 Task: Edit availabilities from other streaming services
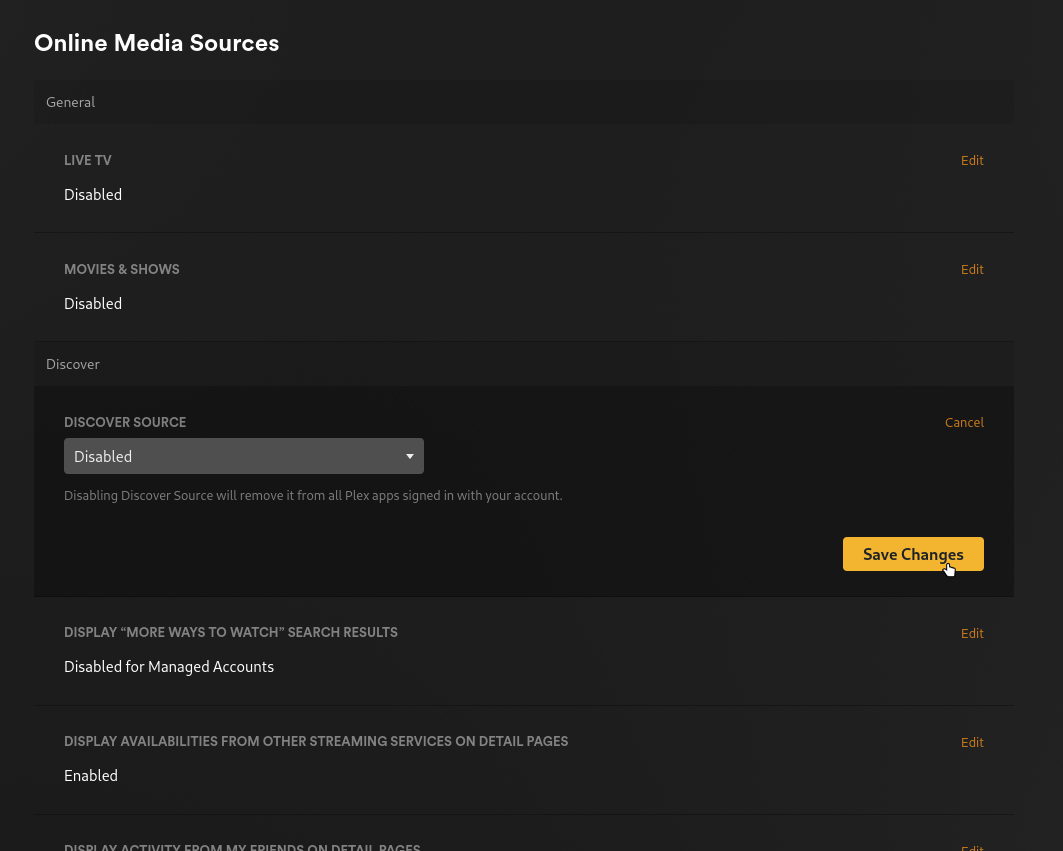pyautogui.click(x=971, y=742)
